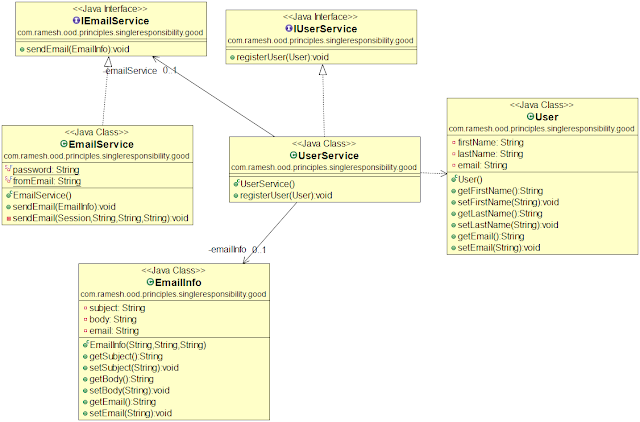Click the constructor icon next to EmailService()
The width and height of the screenshot is (640, 422).
tap(9, 195)
